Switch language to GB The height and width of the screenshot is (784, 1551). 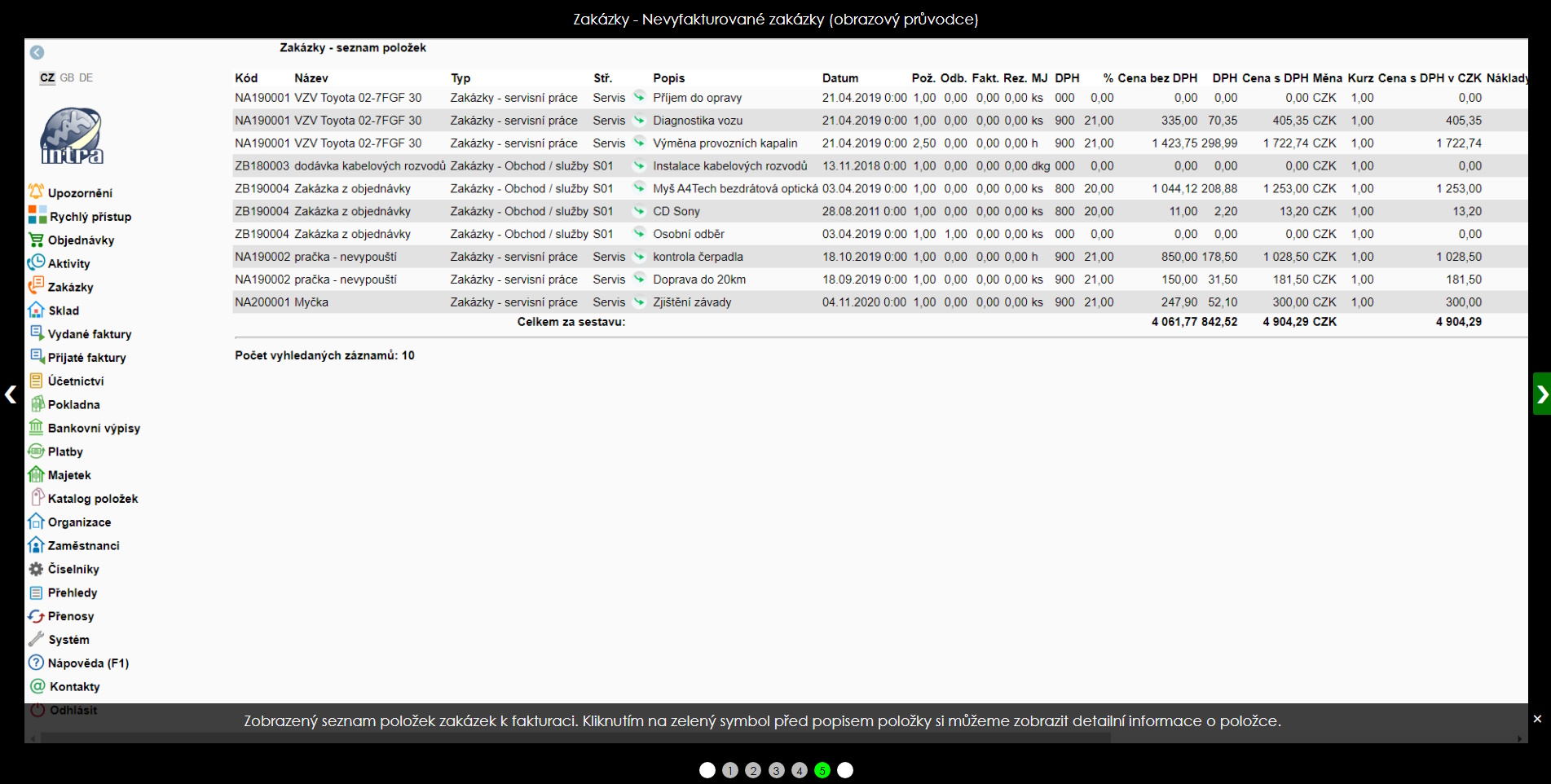coord(67,78)
